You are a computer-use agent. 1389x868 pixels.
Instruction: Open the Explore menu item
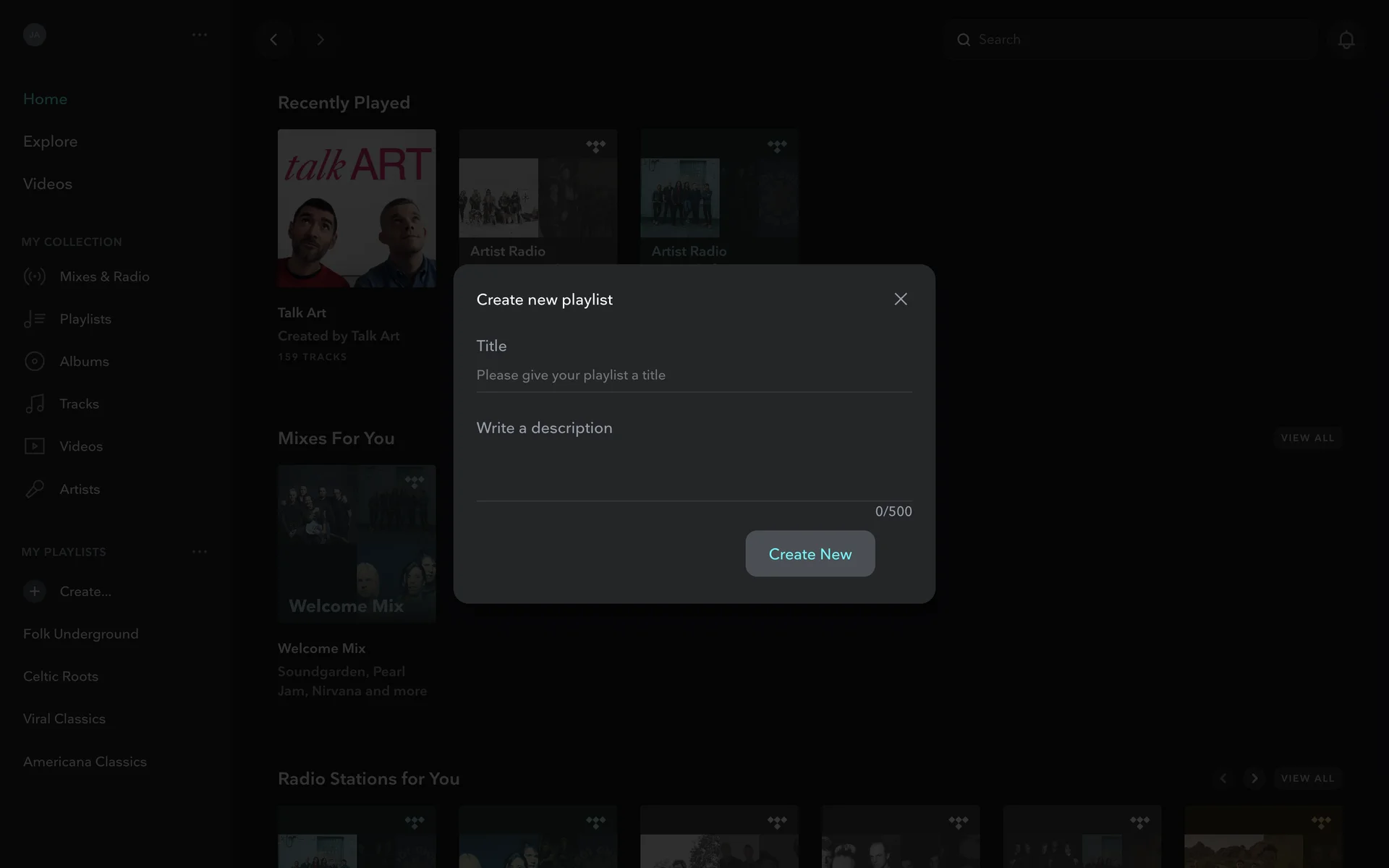click(50, 141)
